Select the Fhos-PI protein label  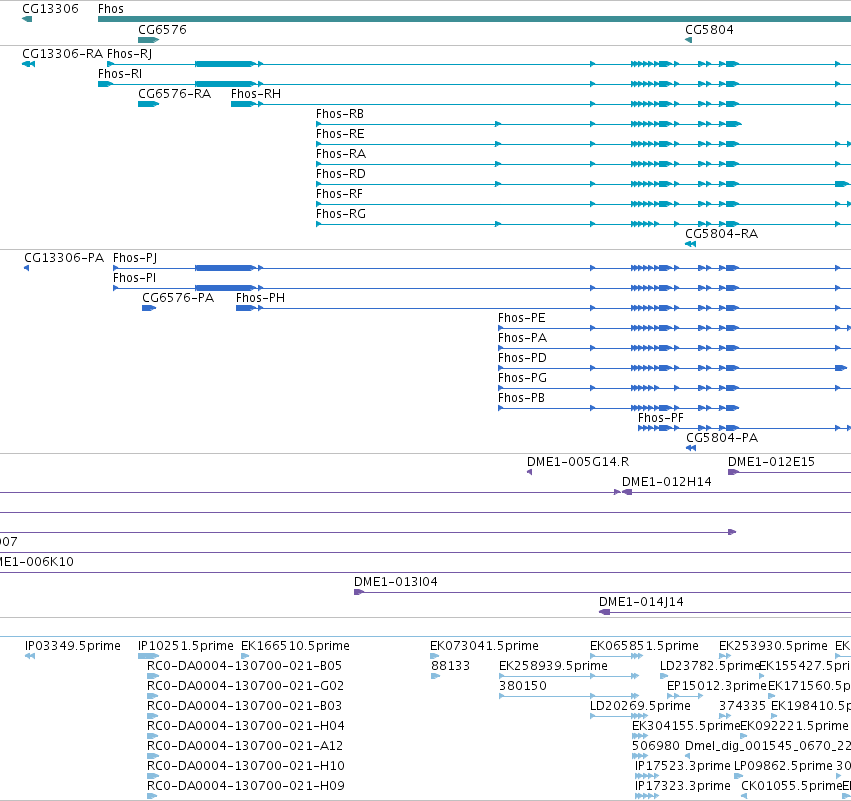[135, 278]
